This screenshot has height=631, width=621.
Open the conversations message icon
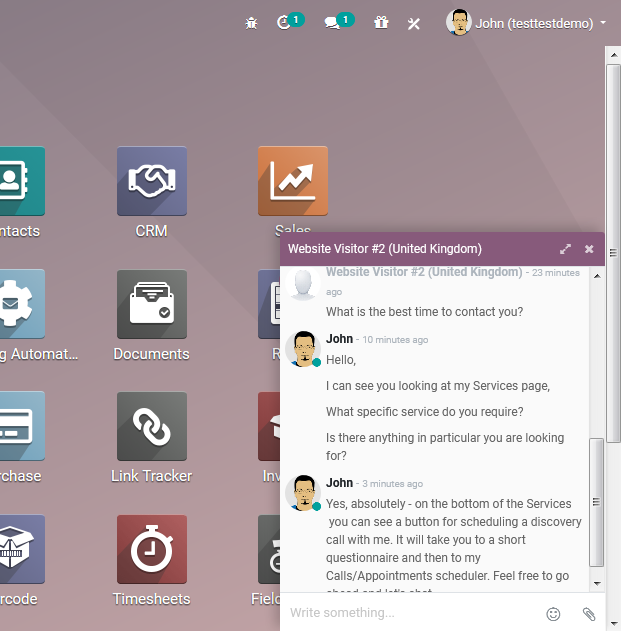click(332, 22)
